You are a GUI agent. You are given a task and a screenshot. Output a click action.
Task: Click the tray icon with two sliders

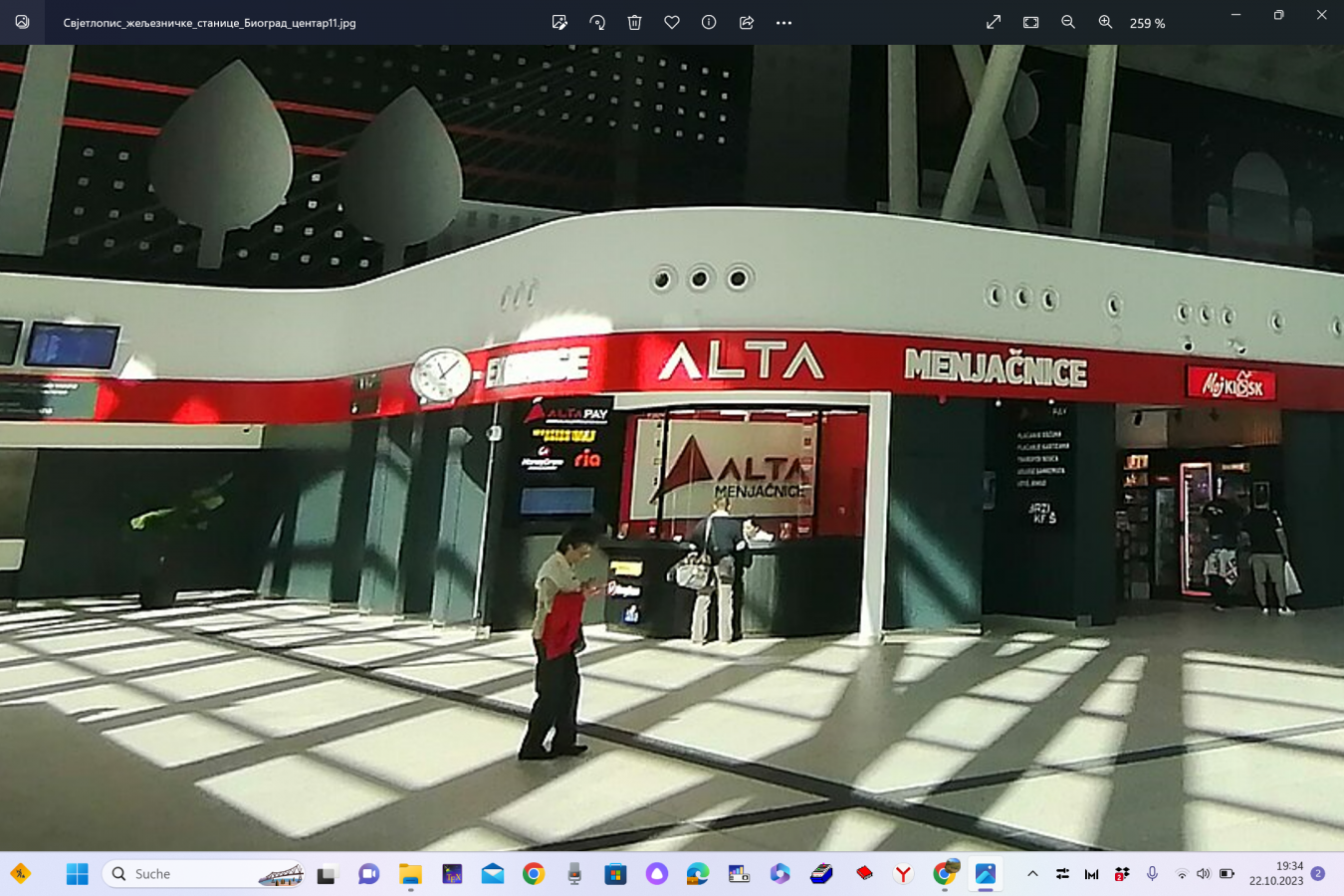click(1062, 874)
